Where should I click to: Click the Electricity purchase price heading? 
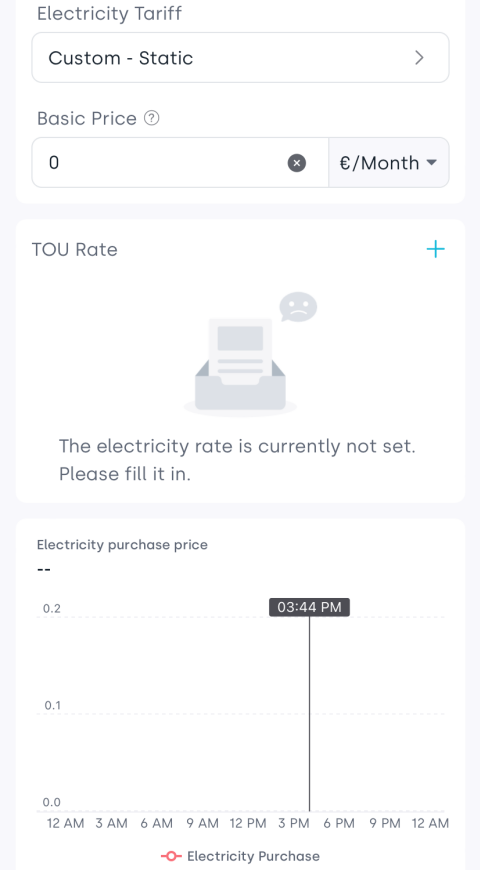[x=122, y=545]
